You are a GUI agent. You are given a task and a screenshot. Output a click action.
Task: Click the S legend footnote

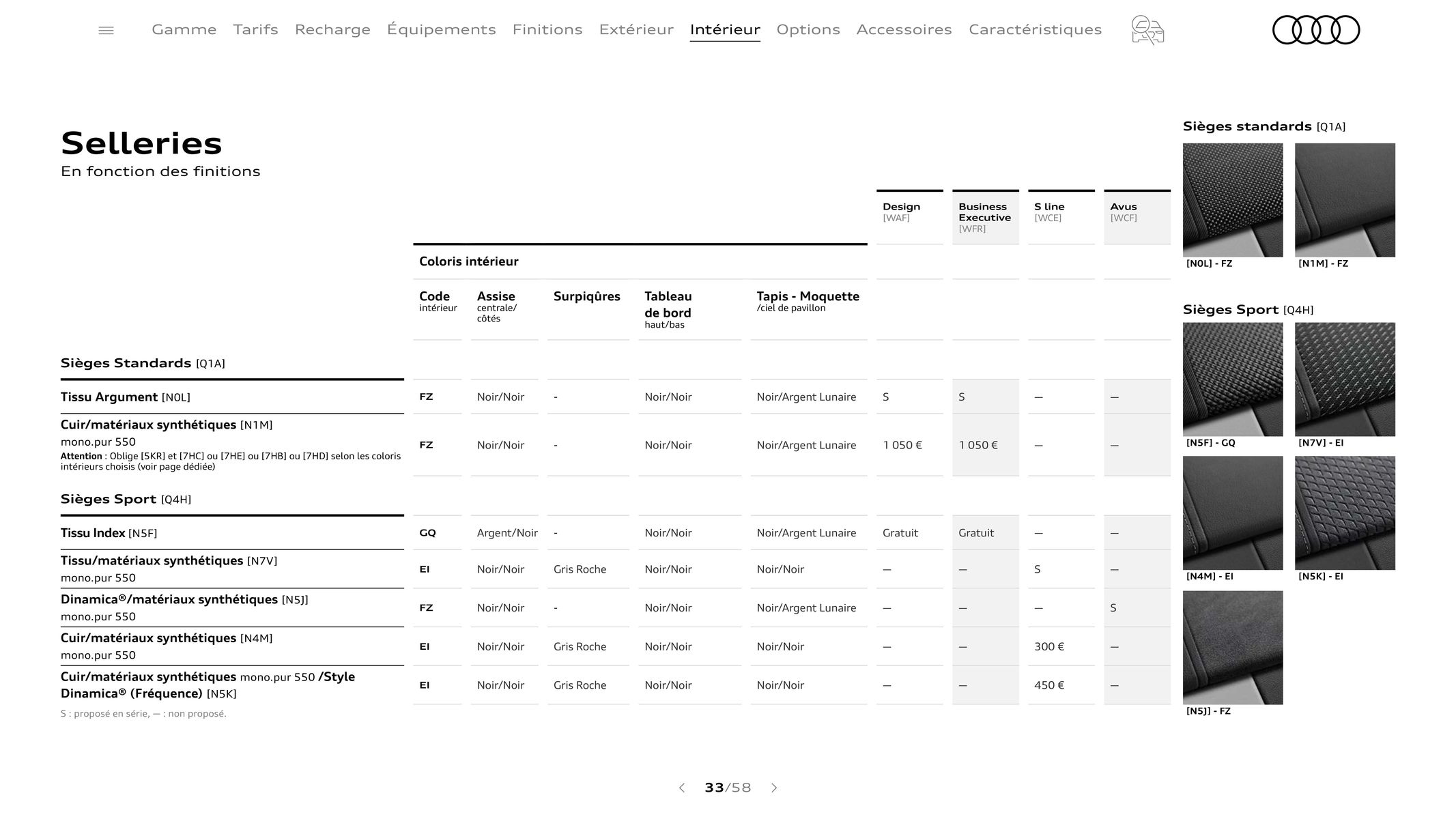click(x=143, y=714)
